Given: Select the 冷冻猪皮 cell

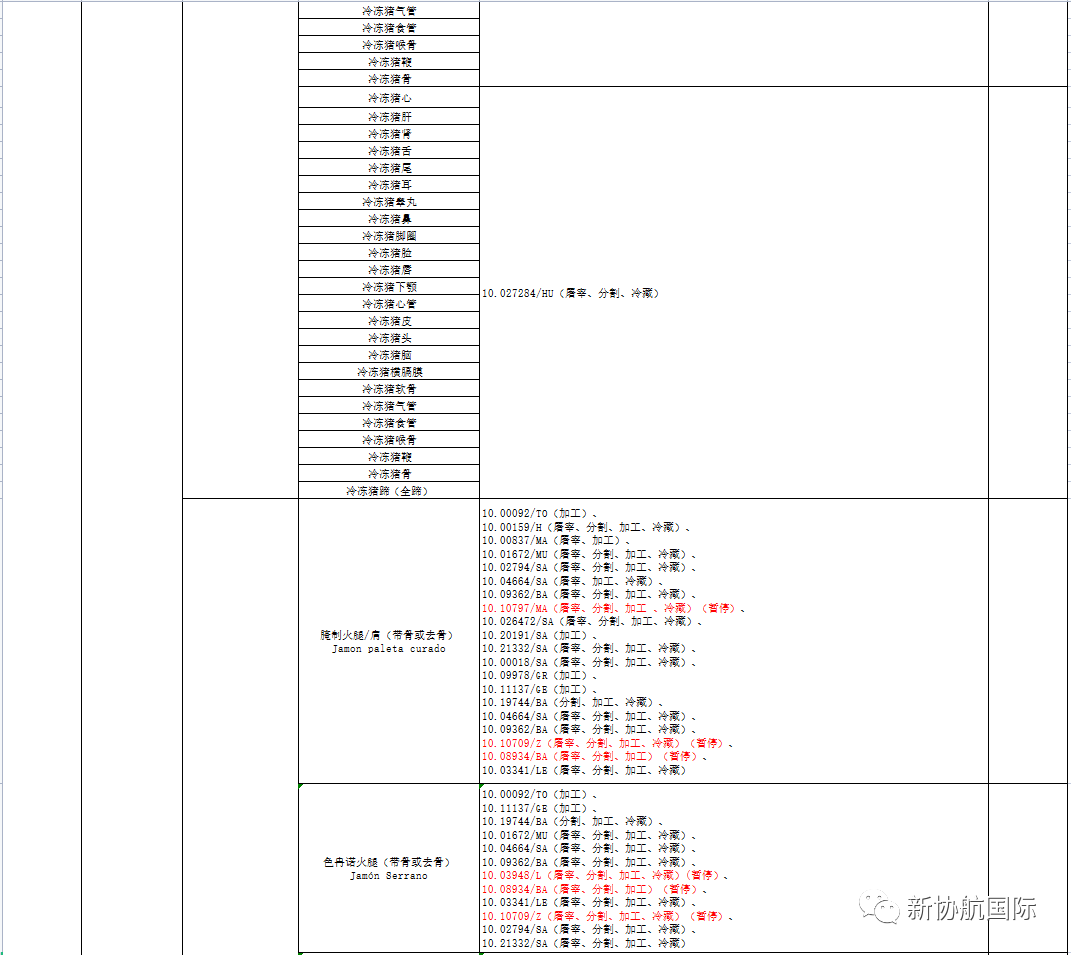Looking at the screenshot, I should tap(389, 320).
